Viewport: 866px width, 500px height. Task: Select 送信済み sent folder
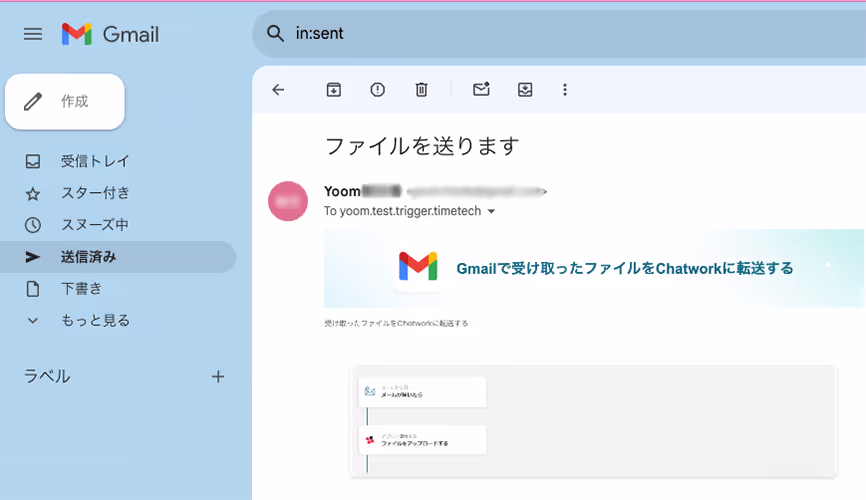tap(118, 257)
